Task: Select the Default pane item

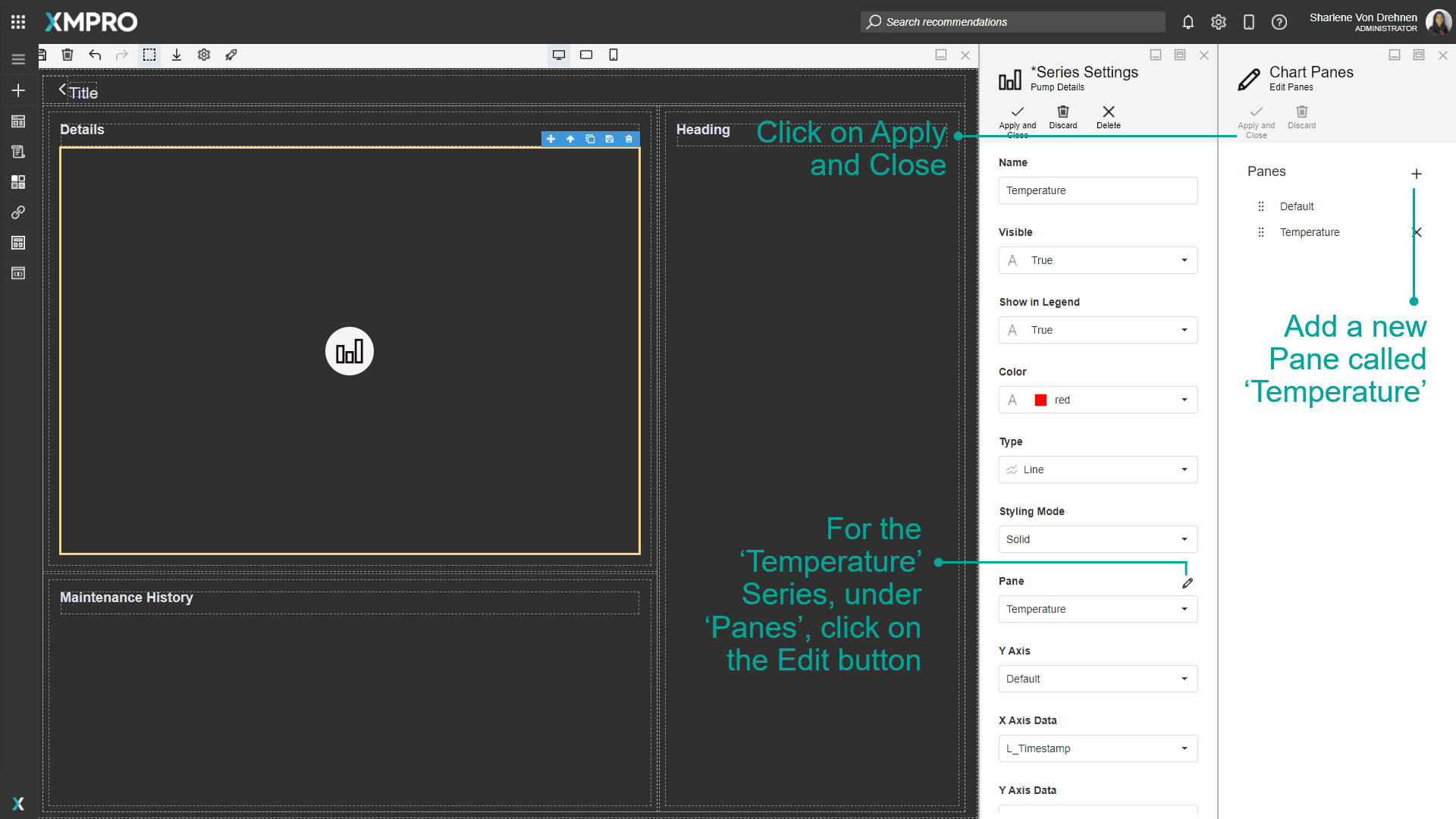Action: (x=1297, y=206)
